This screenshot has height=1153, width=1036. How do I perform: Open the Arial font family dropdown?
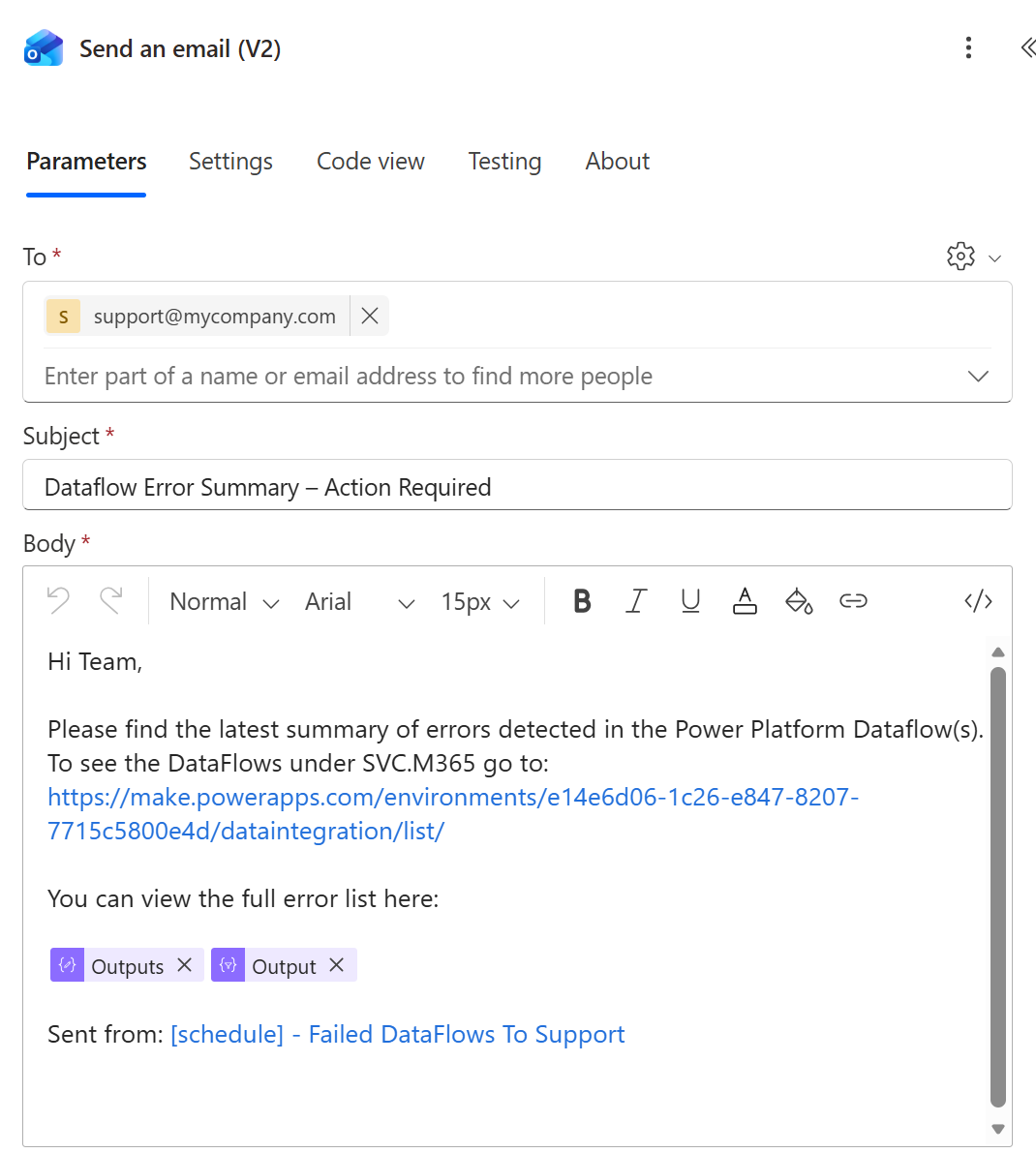tap(359, 602)
